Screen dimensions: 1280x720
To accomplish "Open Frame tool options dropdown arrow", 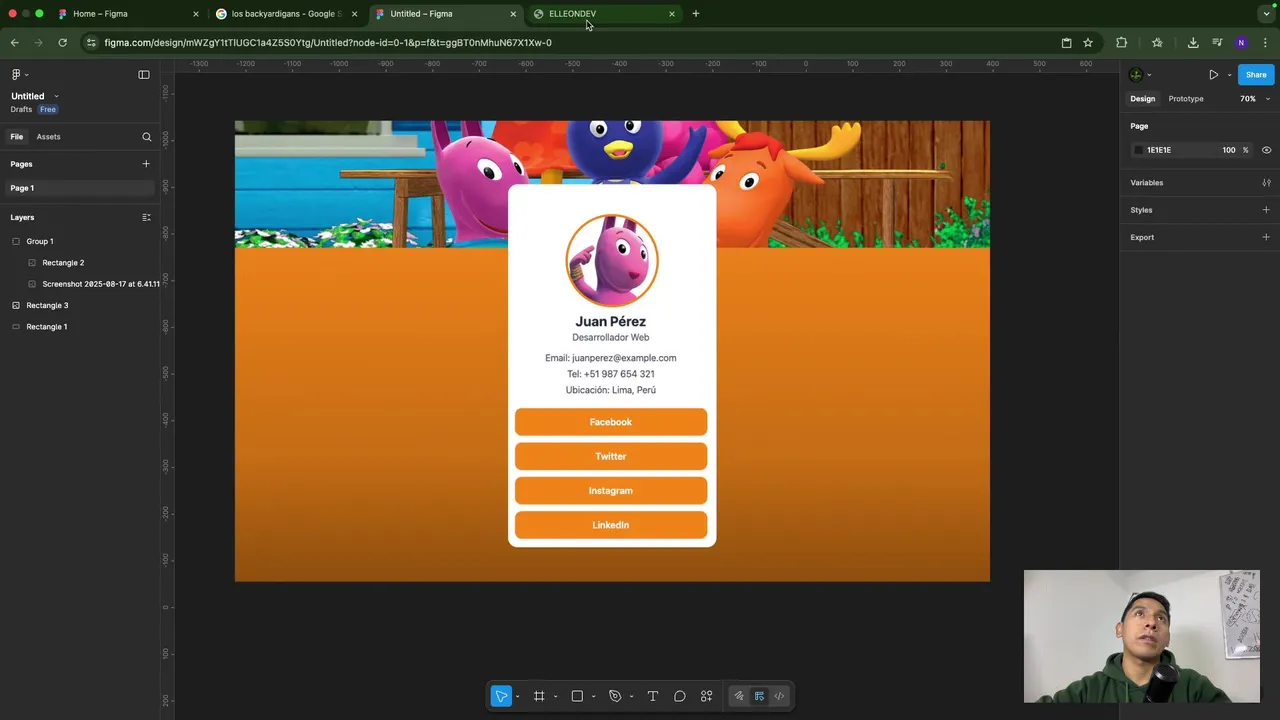I will (x=555, y=697).
